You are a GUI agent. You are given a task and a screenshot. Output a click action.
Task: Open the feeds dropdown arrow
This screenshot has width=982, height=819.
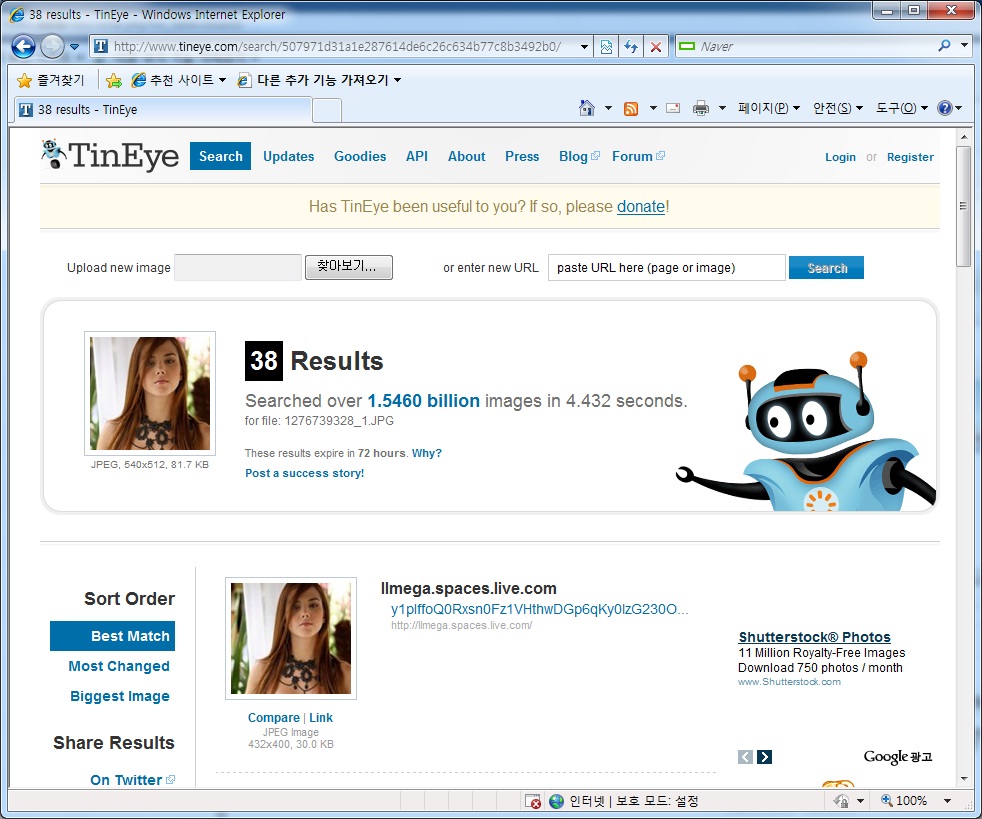[x=653, y=108]
